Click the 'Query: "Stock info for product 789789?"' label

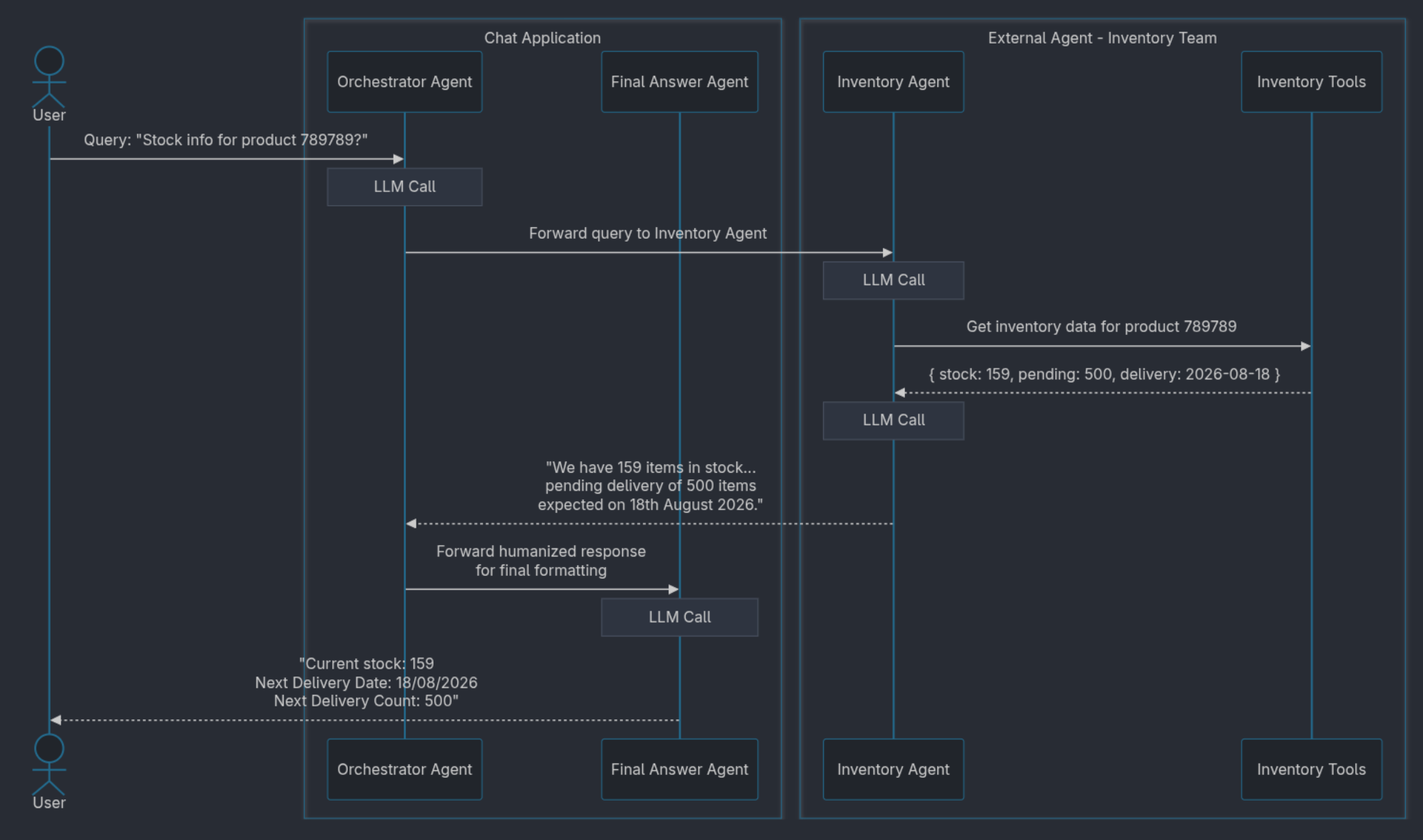226,140
